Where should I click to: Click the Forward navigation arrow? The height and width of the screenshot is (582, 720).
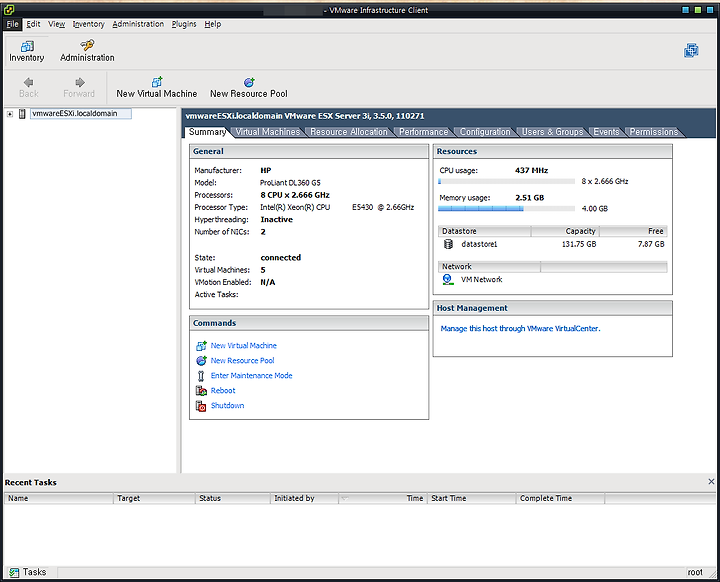click(x=80, y=82)
